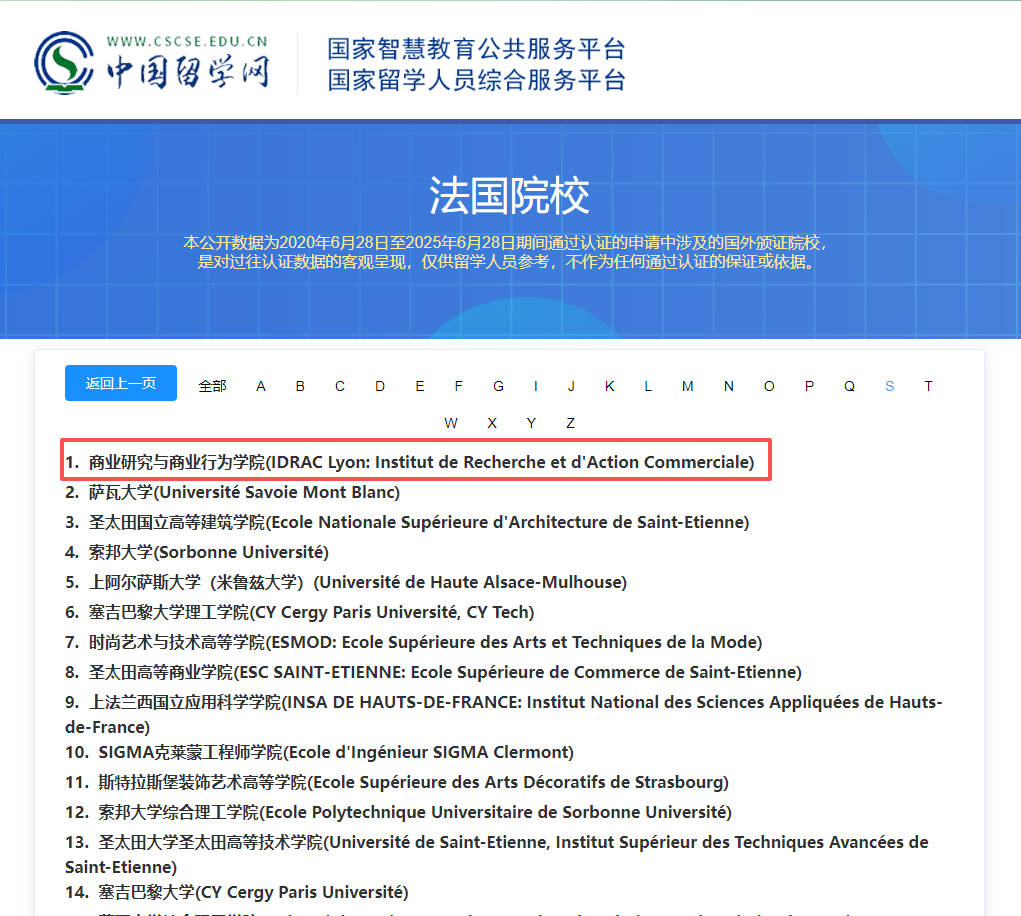The image size is (1021, 916).
Task: Filter institutions by letter Z
Action: pyautogui.click(x=570, y=422)
